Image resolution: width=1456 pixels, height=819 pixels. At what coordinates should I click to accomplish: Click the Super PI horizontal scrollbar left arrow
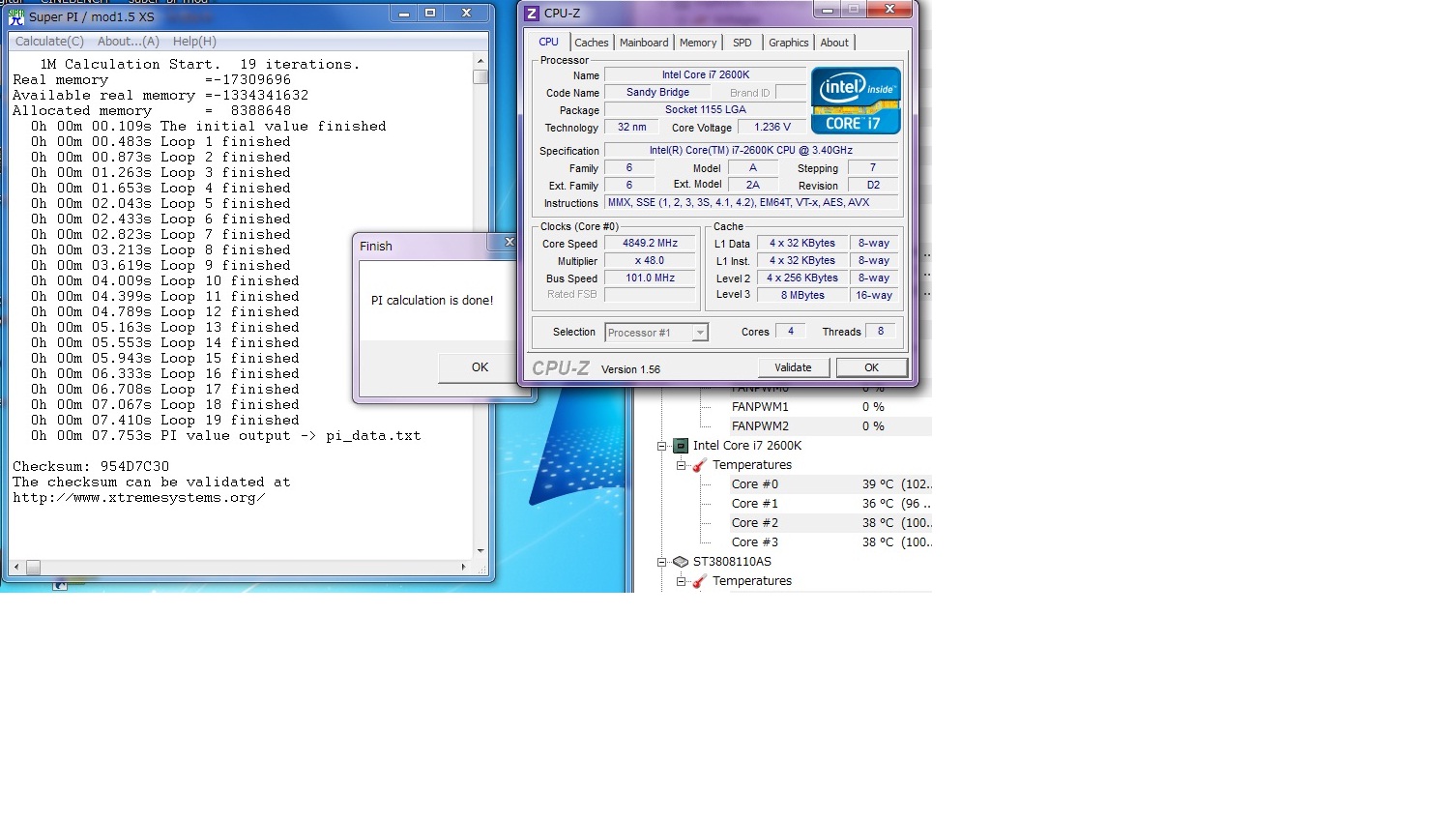click(x=16, y=567)
